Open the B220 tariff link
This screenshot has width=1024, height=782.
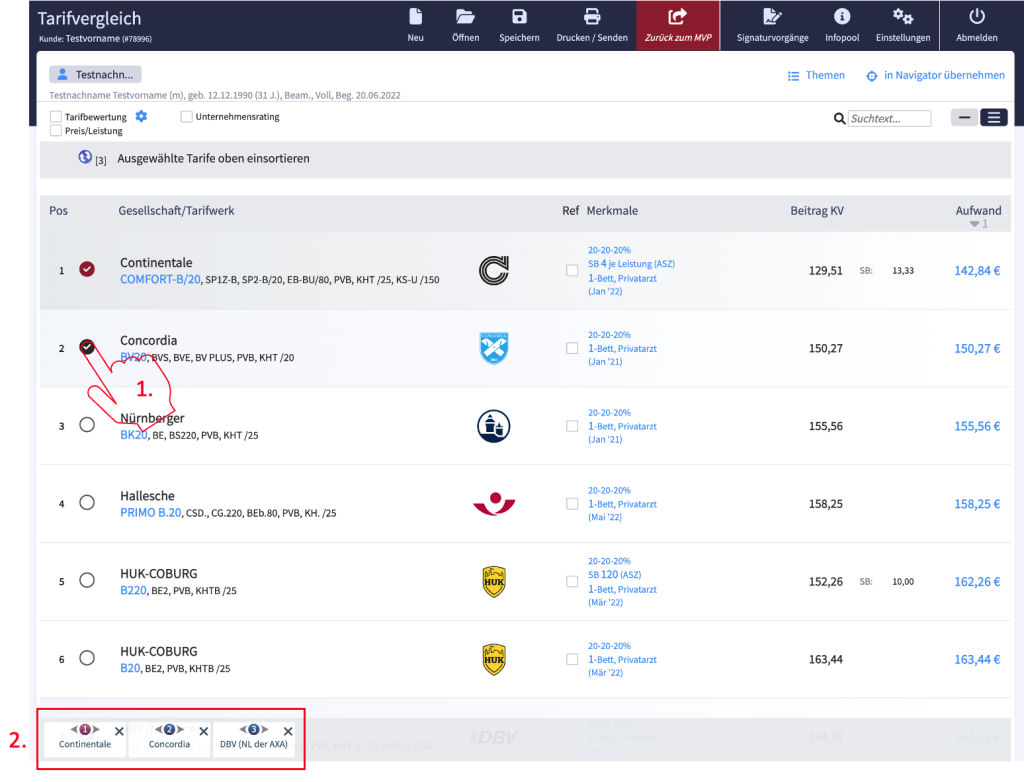133,591
